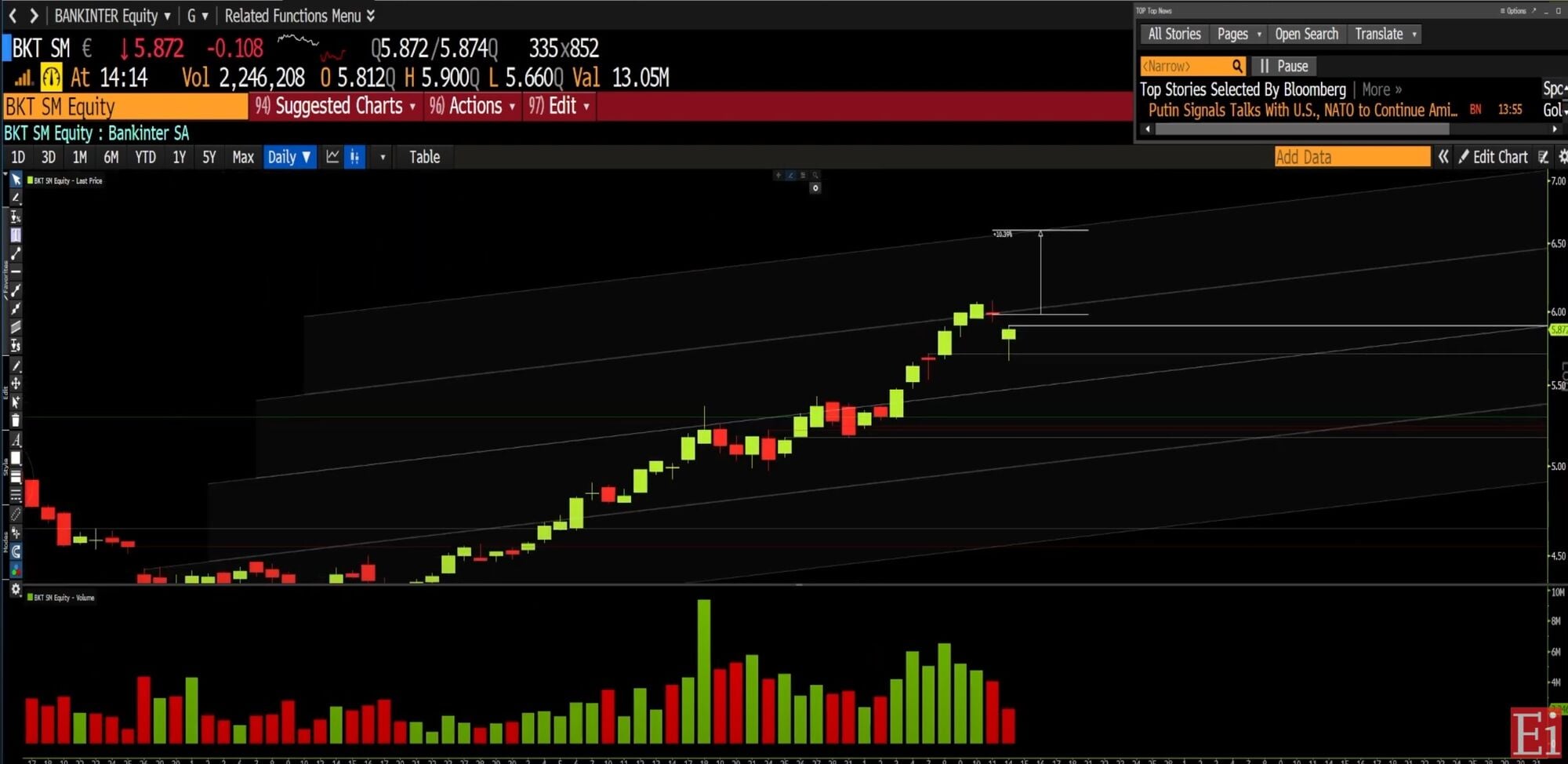Click the chart notes checklist icon
1568x764 pixels.
tap(1544, 157)
